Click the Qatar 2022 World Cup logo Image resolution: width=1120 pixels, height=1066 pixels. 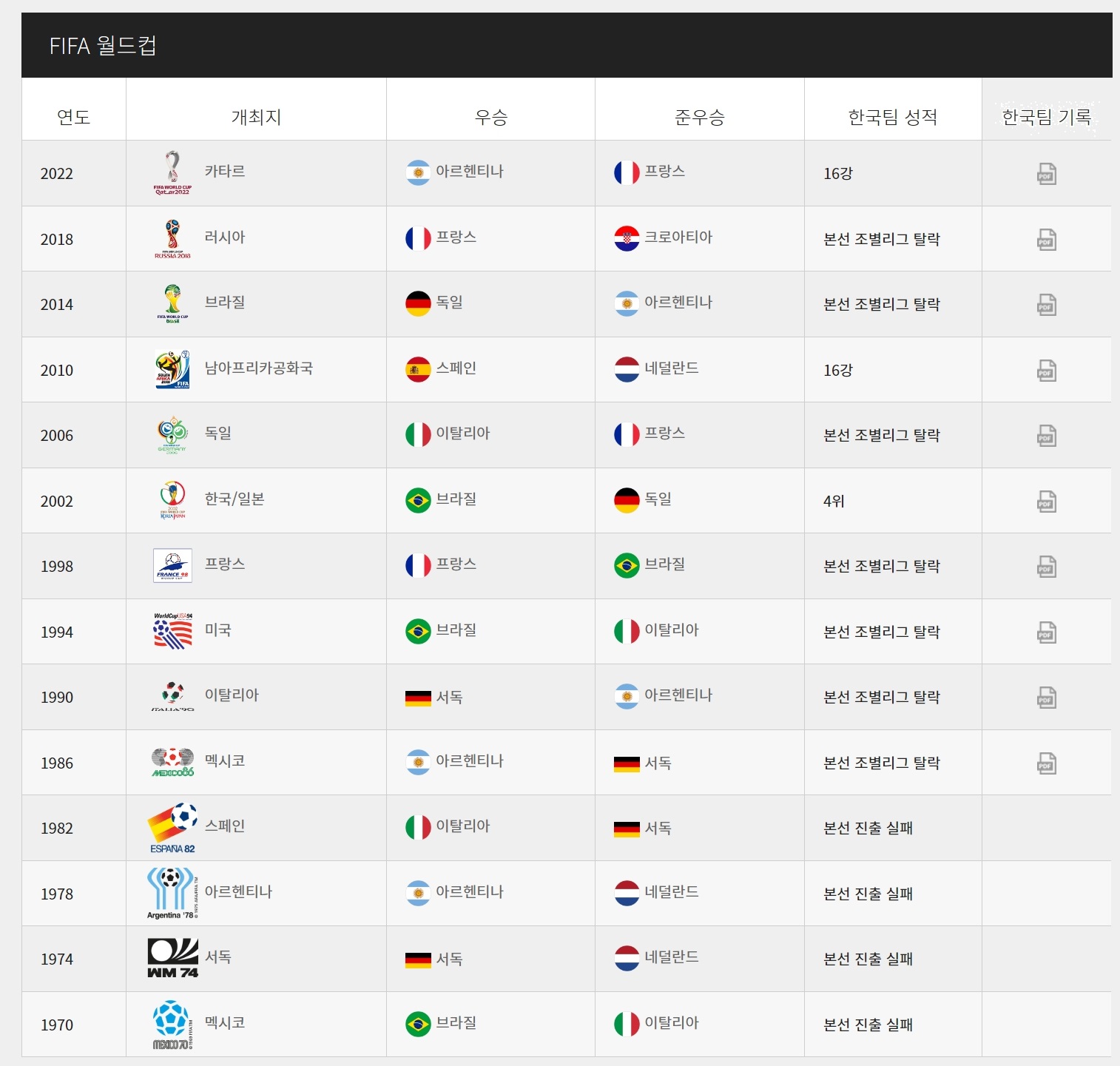(172, 172)
